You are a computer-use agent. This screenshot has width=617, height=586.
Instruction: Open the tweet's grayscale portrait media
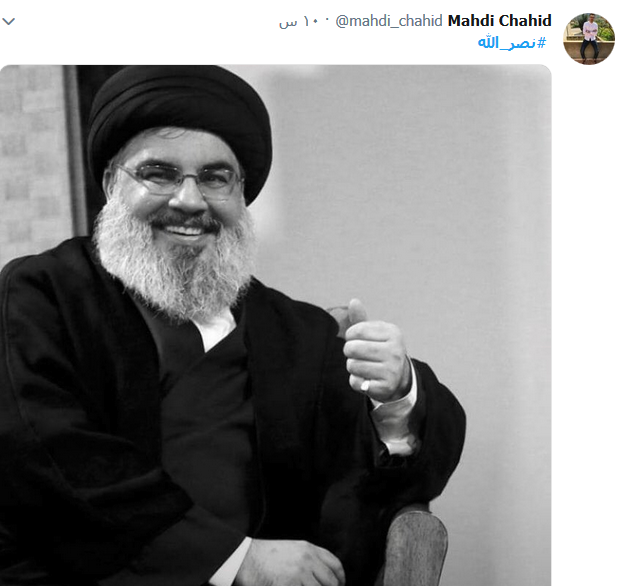(x=276, y=325)
